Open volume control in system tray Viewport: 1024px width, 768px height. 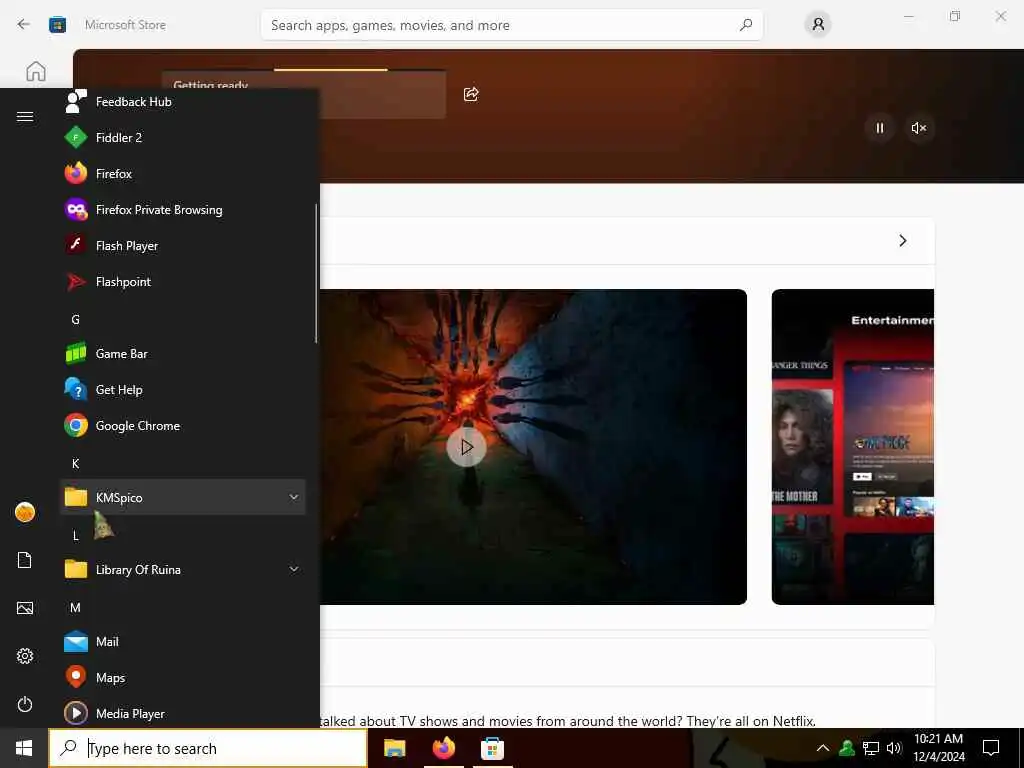(x=894, y=748)
